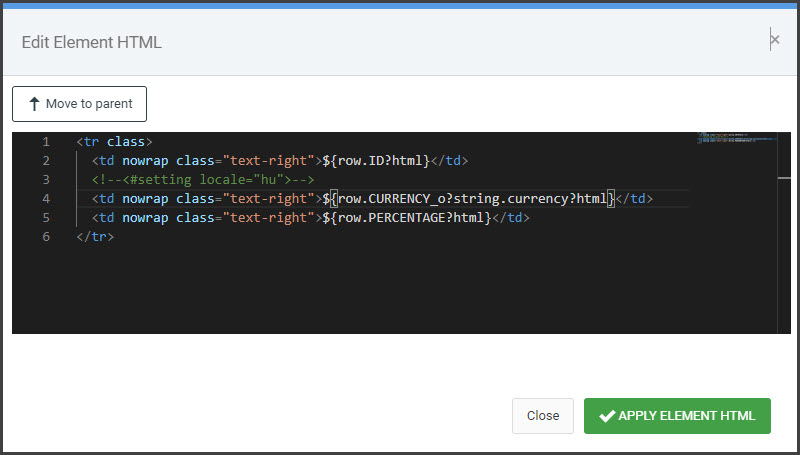The image size is (800, 455).
Task: Click the checkmark icon on Apply button
Action: (x=606, y=416)
